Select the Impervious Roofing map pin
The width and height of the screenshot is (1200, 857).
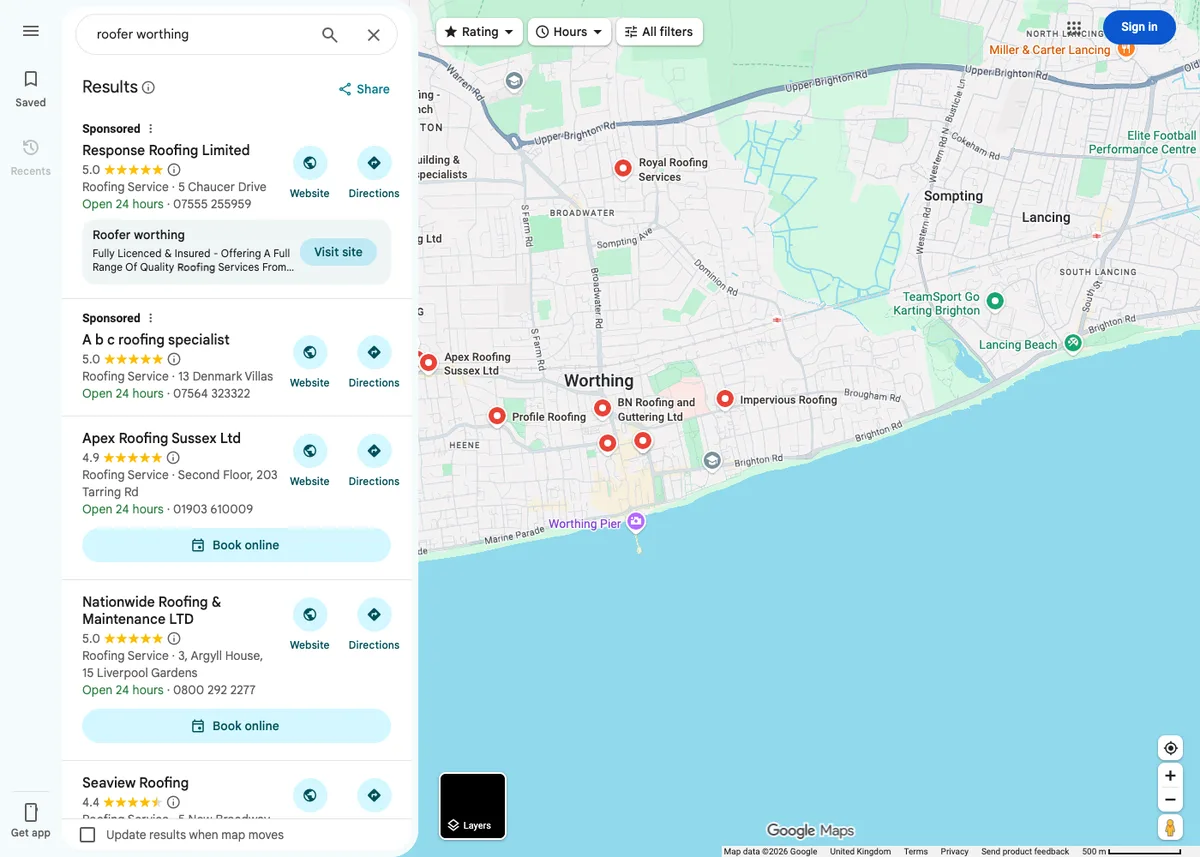[x=725, y=399]
